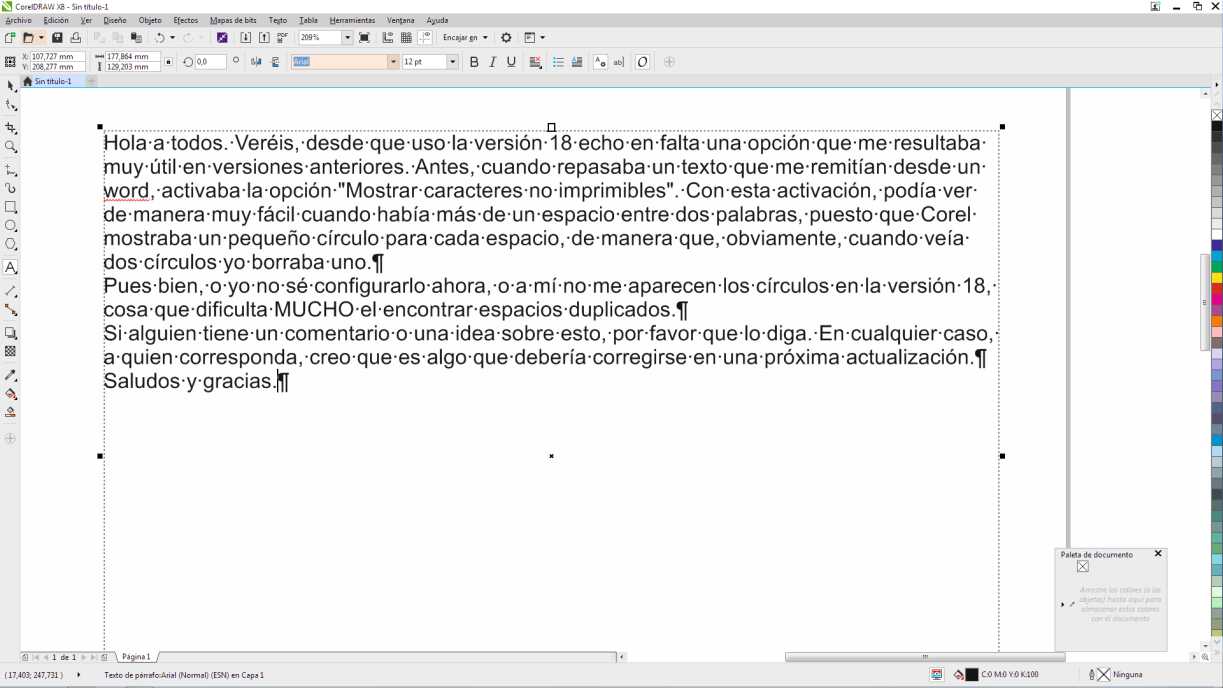1223x688 pixels.
Task: Click the rotation angle input field
Action: (209, 62)
